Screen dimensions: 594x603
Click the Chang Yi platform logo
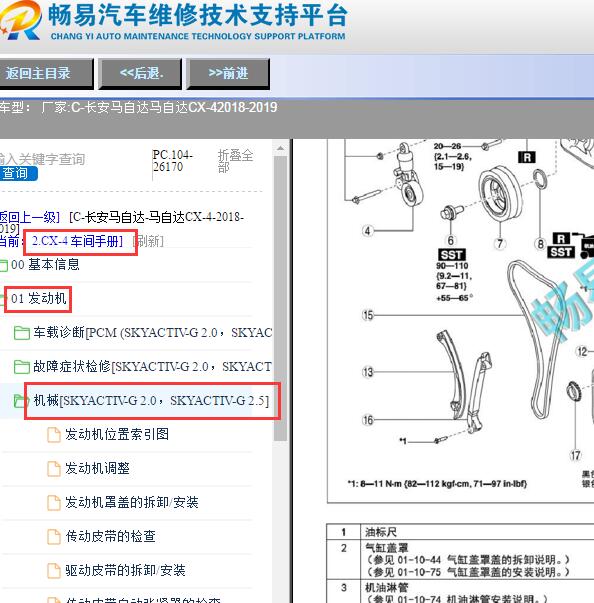pyautogui.click(x=175, y=20)
